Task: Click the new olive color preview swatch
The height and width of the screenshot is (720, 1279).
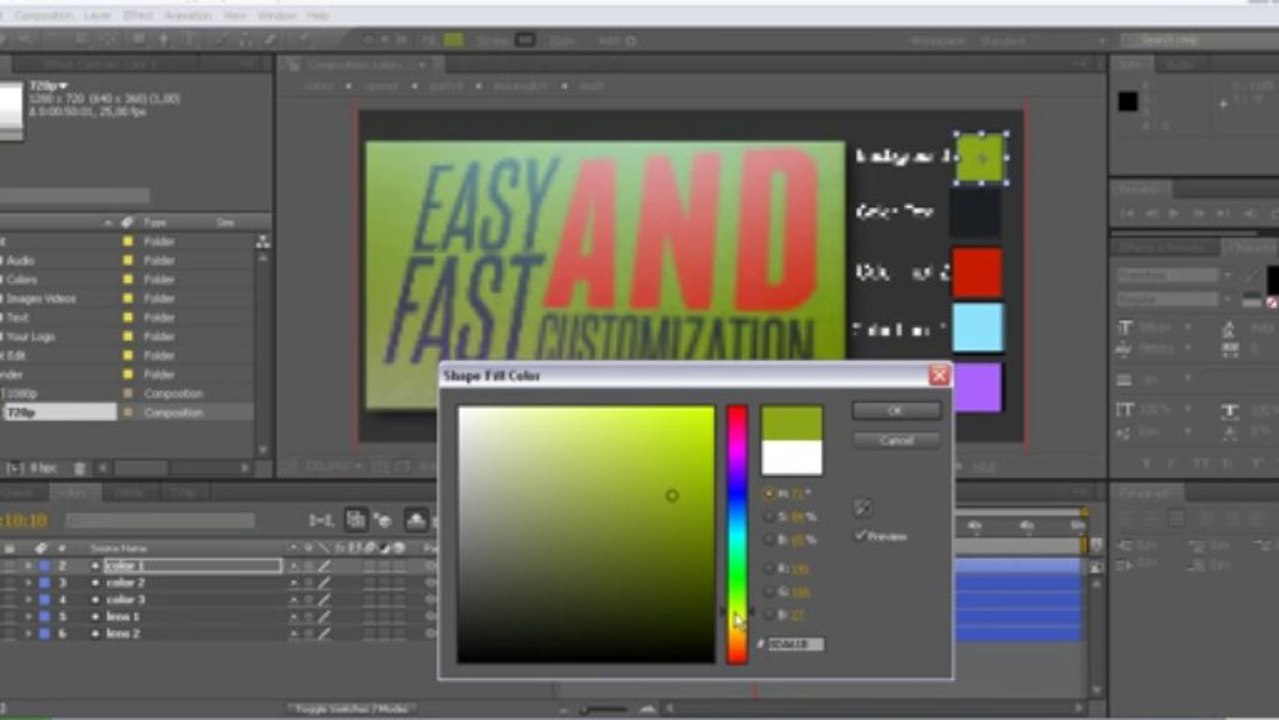Action: click(x=792, y=423)
